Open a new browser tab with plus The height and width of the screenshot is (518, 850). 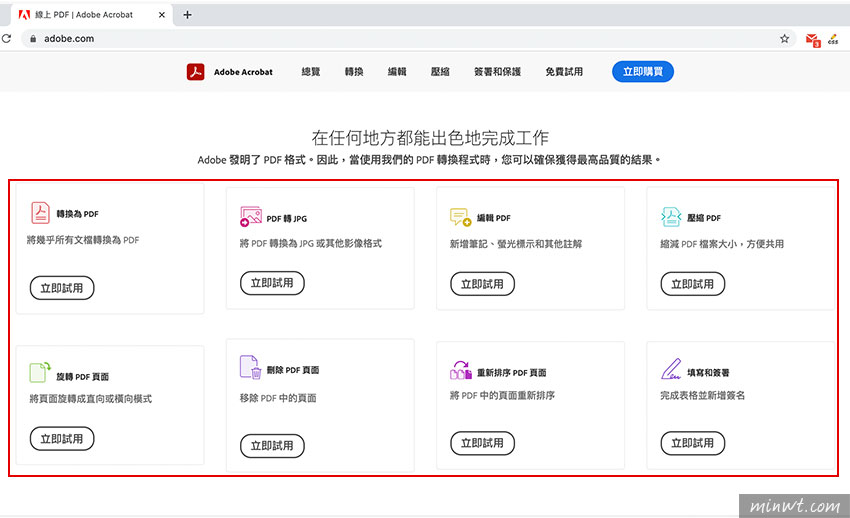point(188,15)
